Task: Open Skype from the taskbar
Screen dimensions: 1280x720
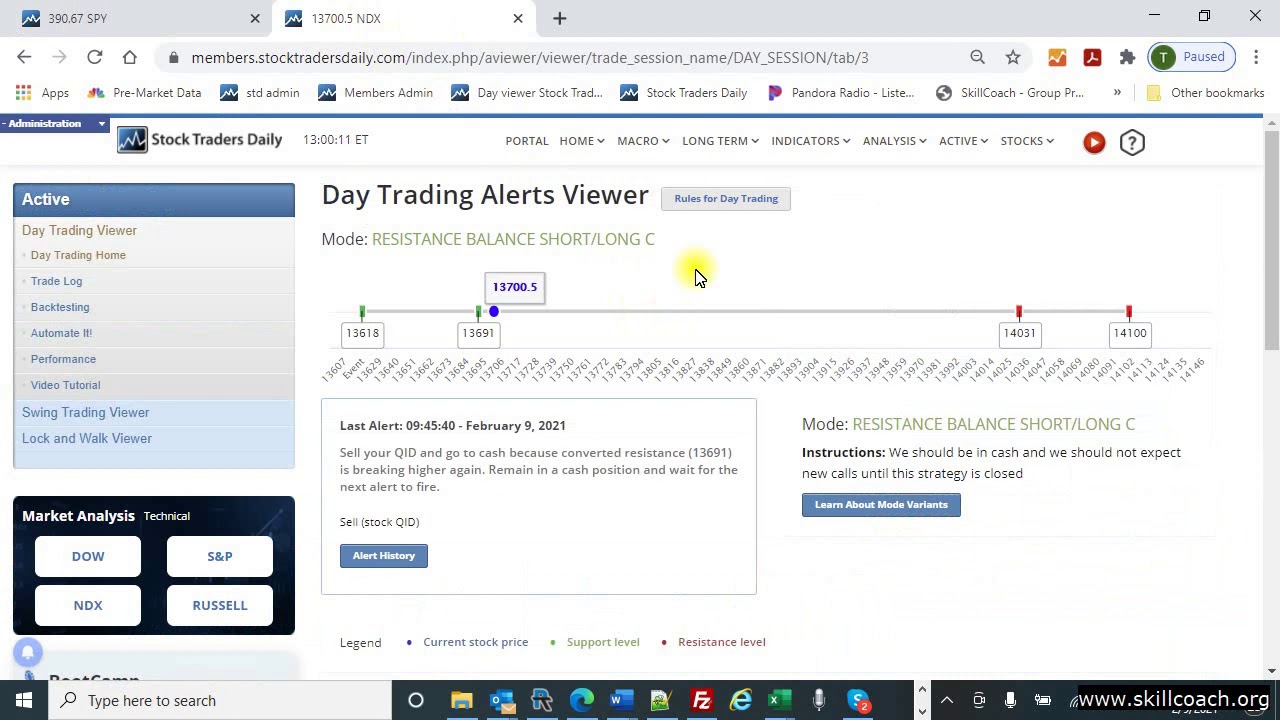Action: (859, 700)
